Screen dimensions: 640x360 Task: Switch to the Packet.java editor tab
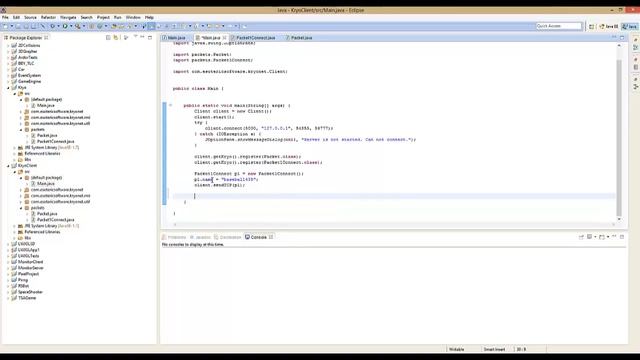click(x=301, y=38)
